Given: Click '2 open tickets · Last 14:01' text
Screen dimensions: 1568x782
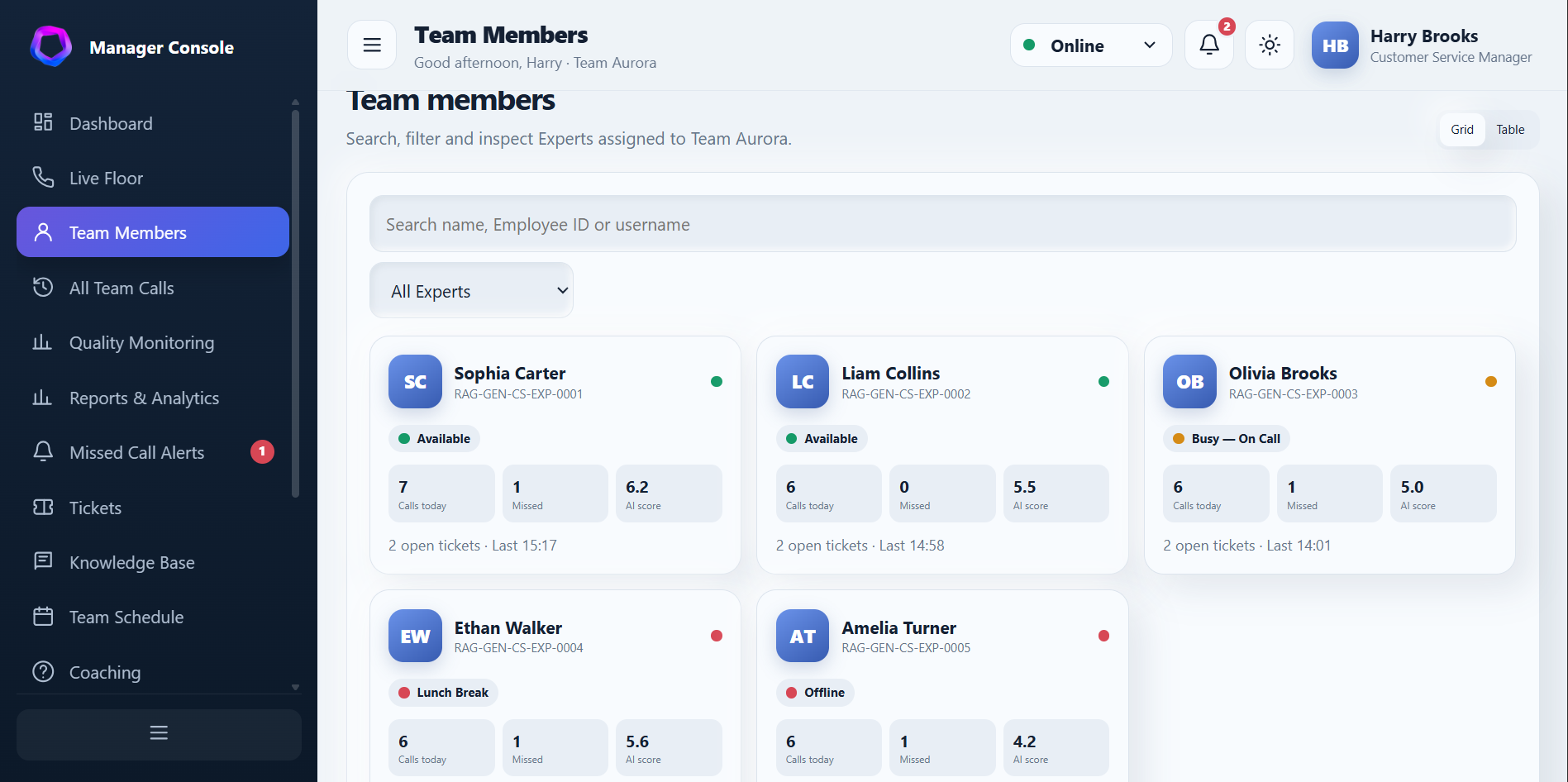Looking at the screenshot, I should tap(1246, 546).
